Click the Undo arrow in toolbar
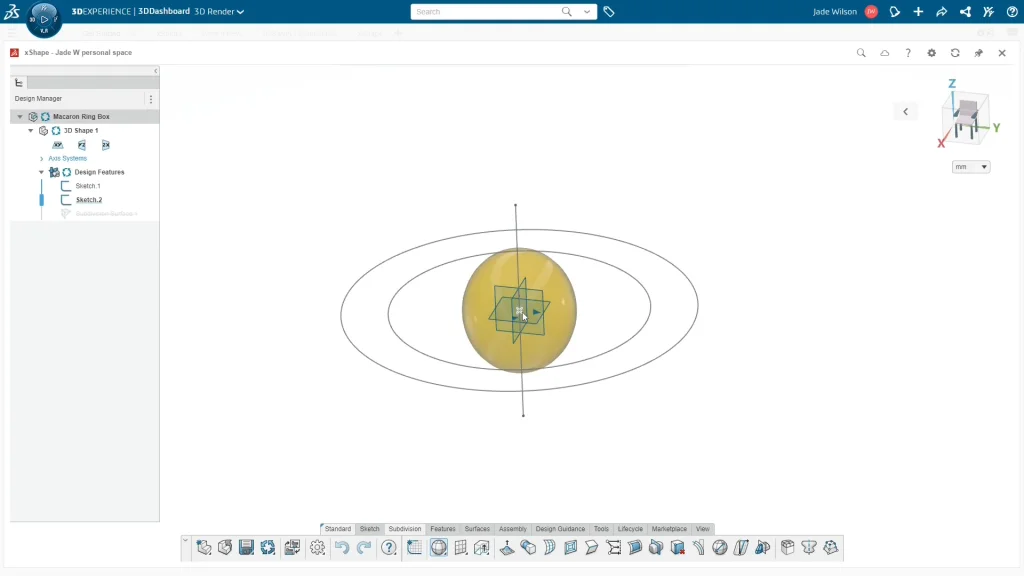The image size is (1024, 576). click(342, 547)
